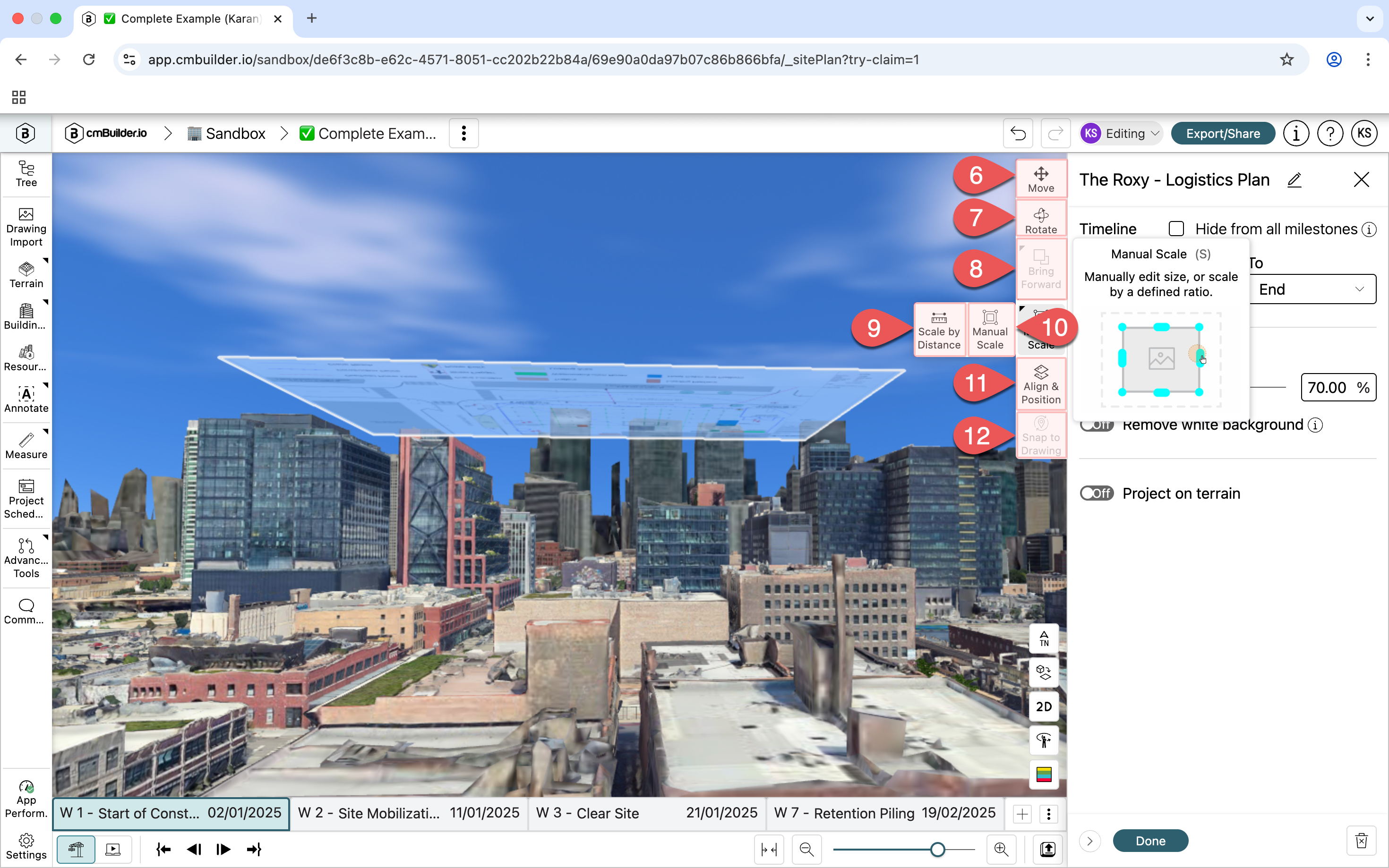Select W 1 Start of Construction milestone
This screenshot has height=868, width=1389.
click(x=171, y=814)
